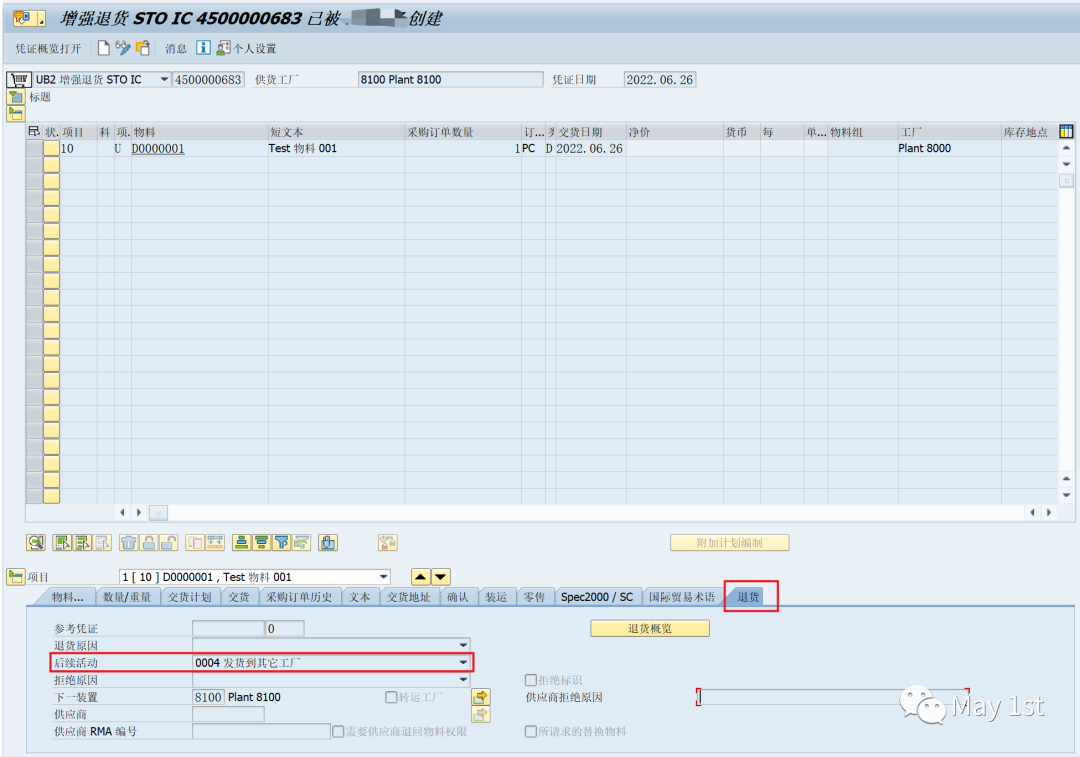Check the 拒绝标识 checkbox
This screenshot has width=1080, height=757.
click(530, 680)
